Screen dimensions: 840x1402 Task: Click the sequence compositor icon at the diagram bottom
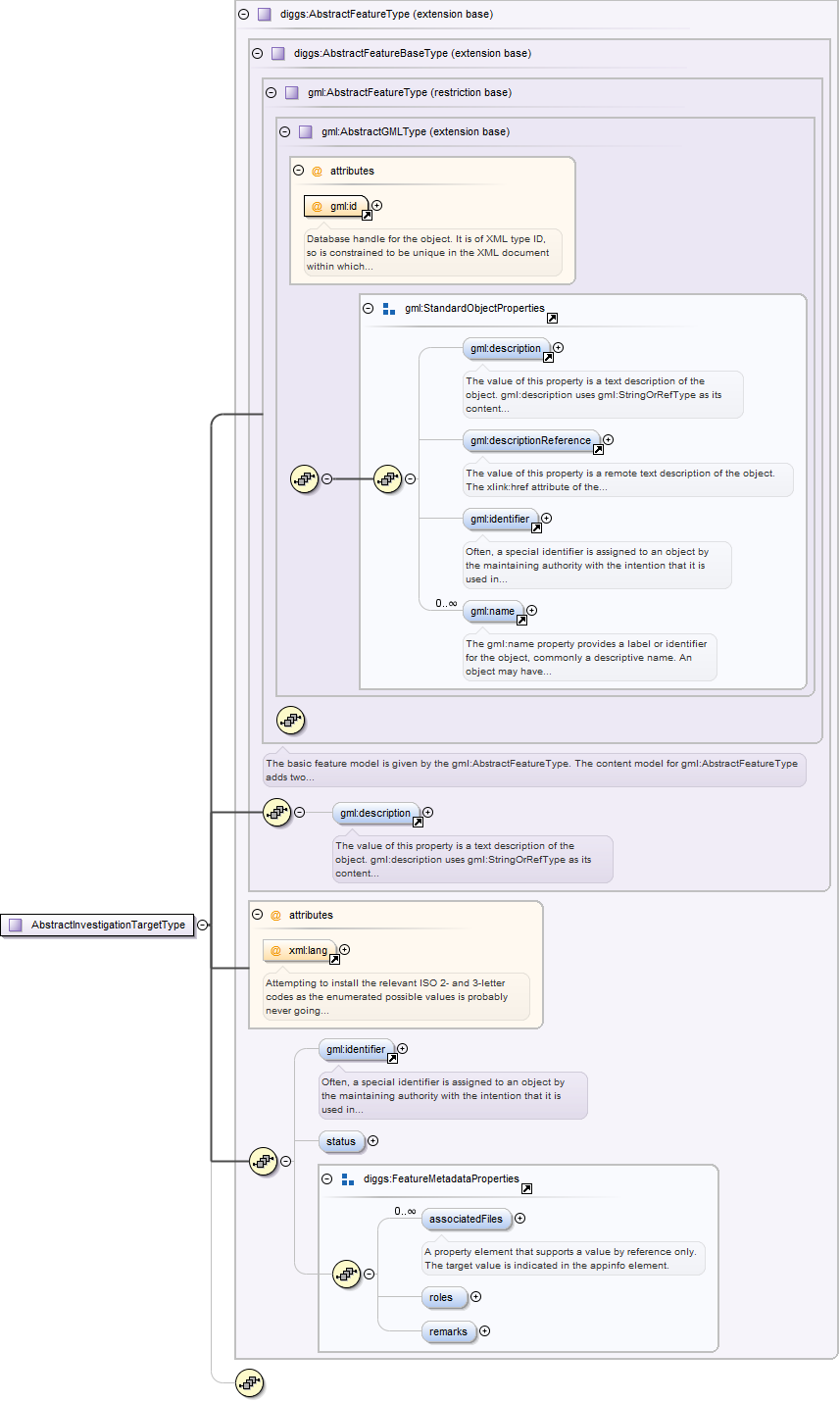click(250, 1383)
